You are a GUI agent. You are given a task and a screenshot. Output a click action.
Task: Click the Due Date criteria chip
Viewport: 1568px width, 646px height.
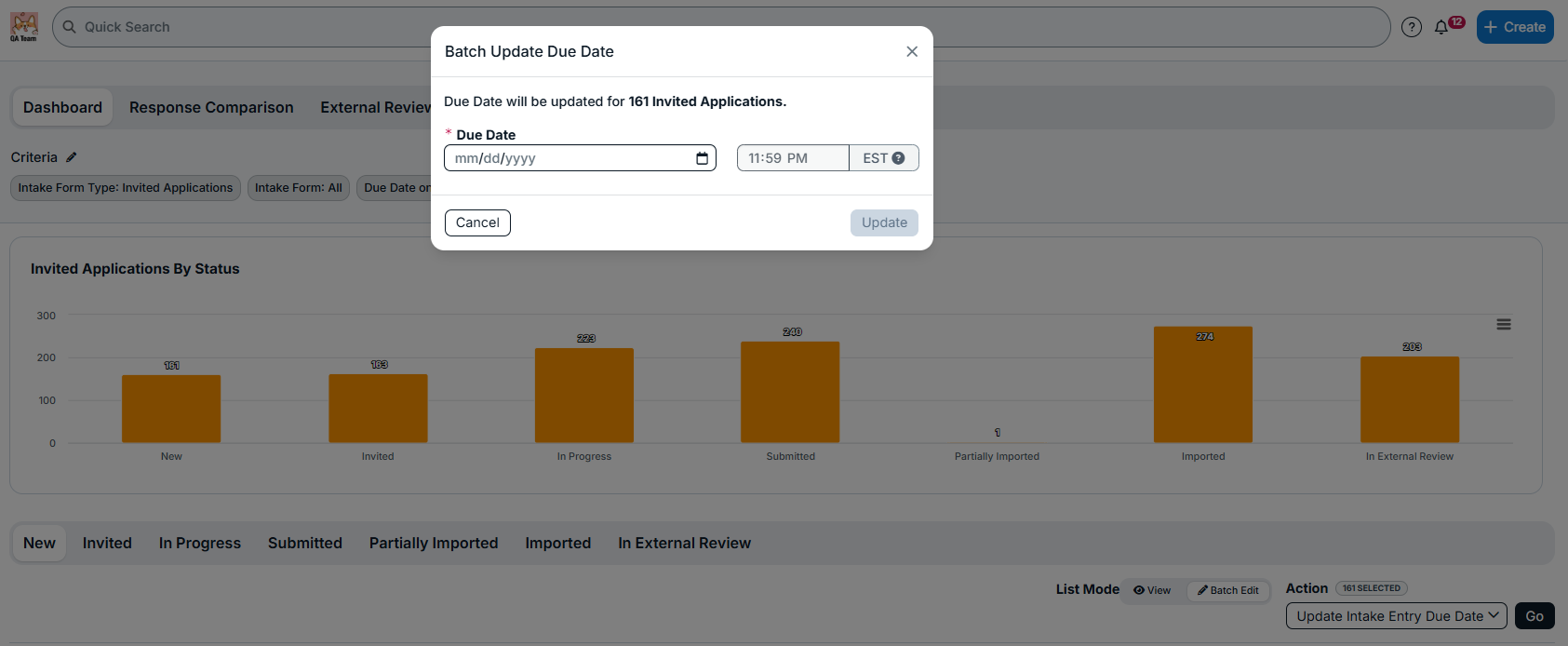(395, 188)
